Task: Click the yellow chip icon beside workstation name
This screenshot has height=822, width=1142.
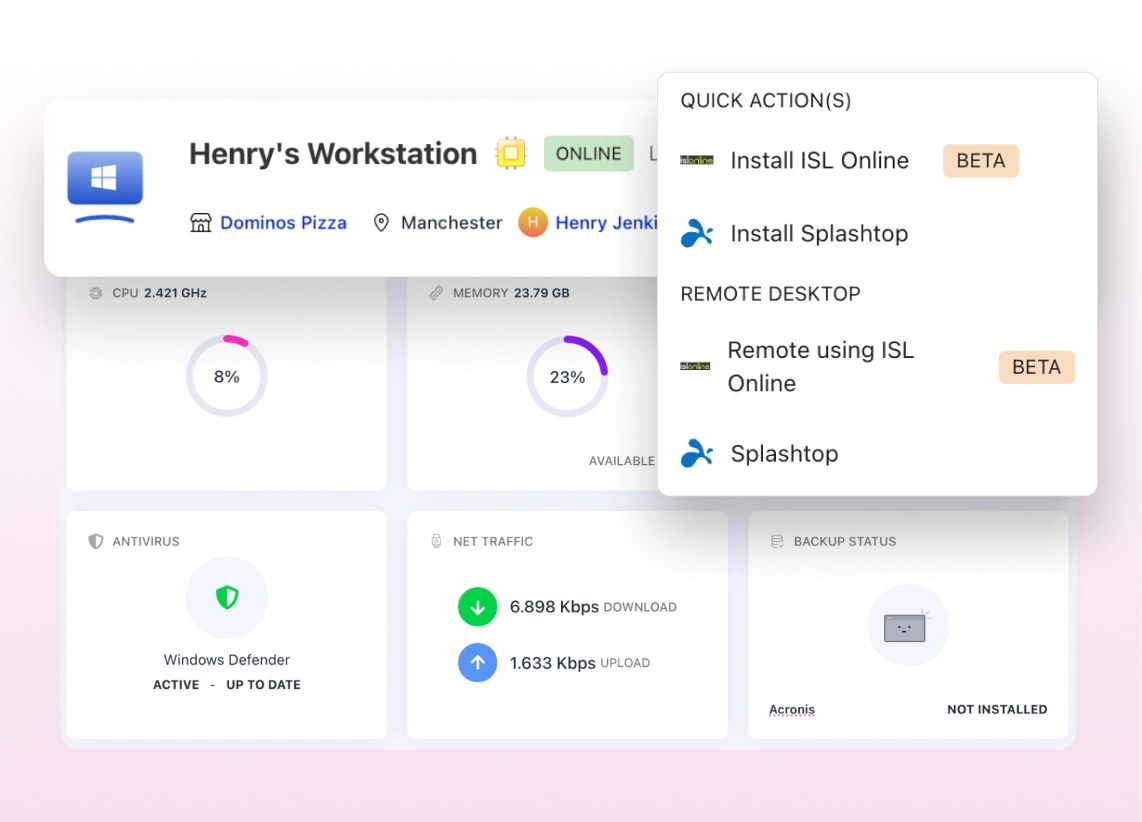Action: click(511, 154)
